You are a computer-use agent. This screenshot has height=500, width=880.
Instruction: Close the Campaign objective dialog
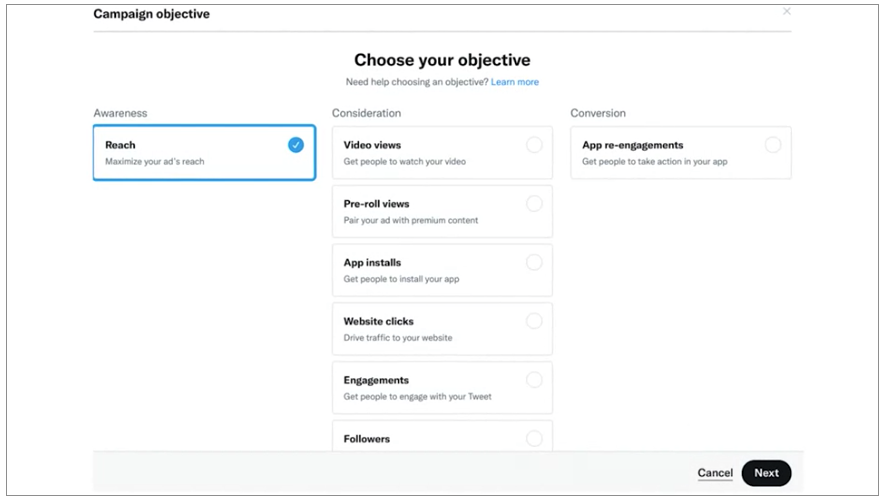pyautogui.click(x=787, y=11)
